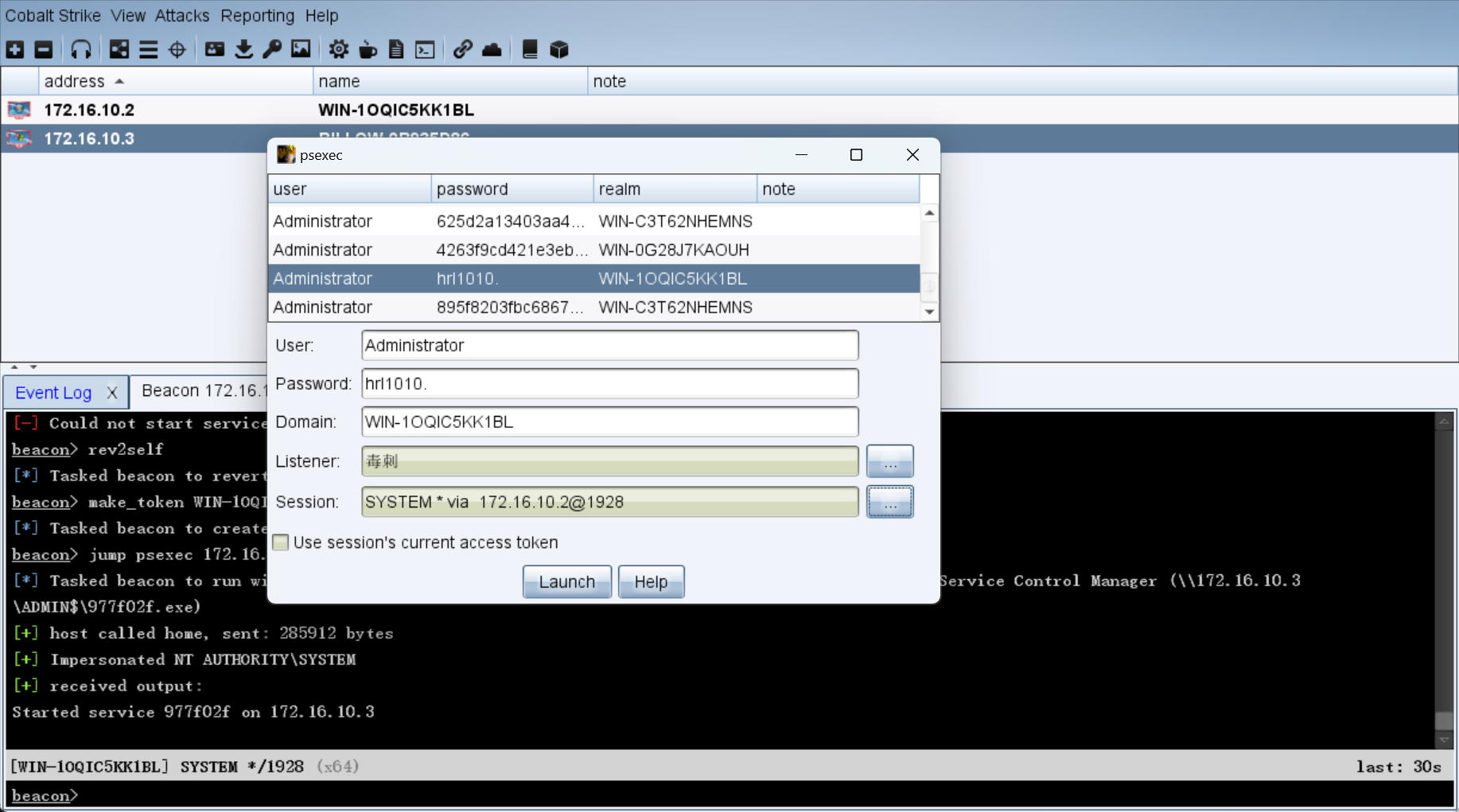Select credential row with realm WIN-0G28J7KAOUH
This screenshot has width=1459, height=812.
[x=594, y=250]
